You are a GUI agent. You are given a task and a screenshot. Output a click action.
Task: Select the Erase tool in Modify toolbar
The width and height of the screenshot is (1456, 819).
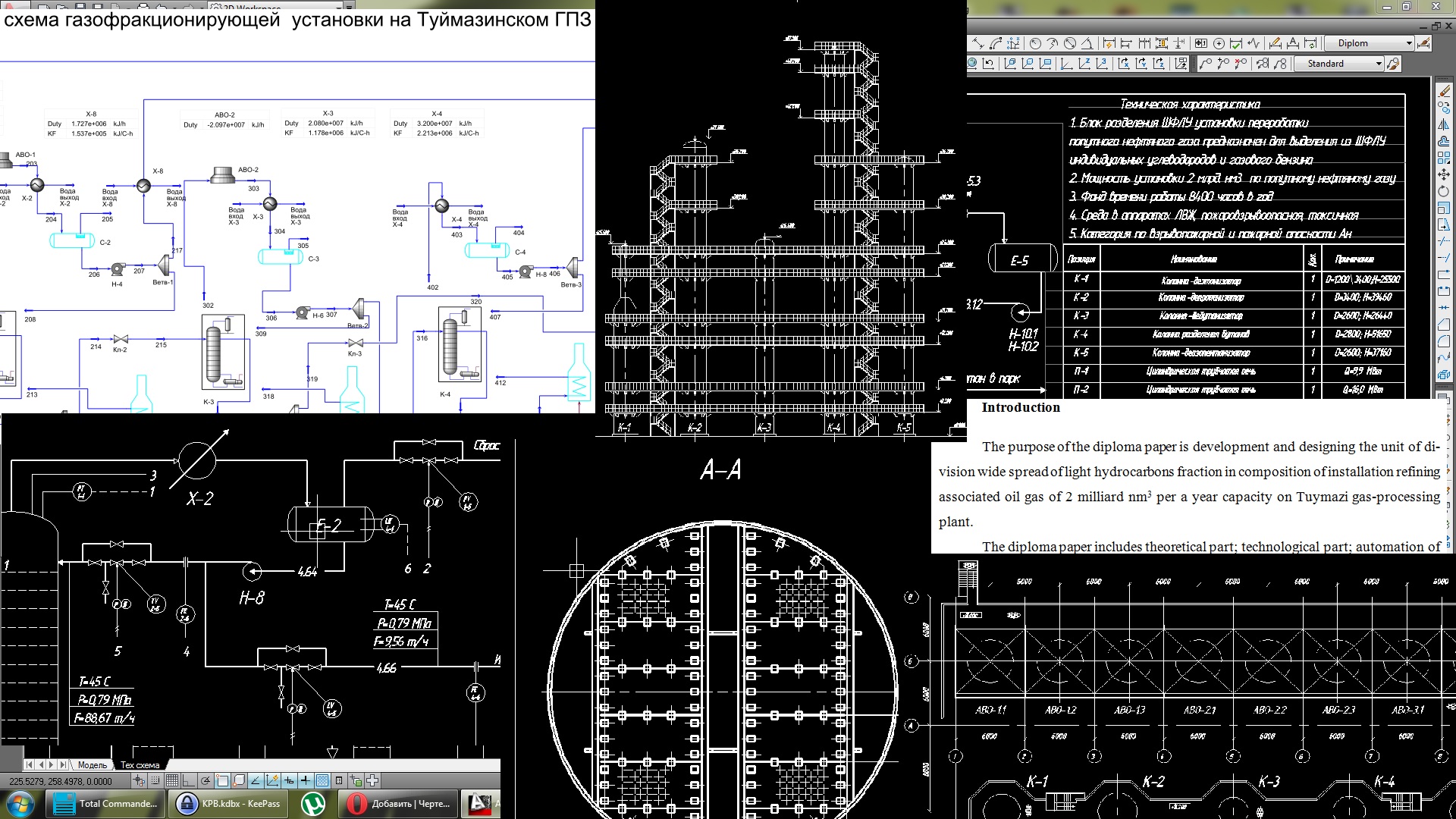pos(1444,91)
